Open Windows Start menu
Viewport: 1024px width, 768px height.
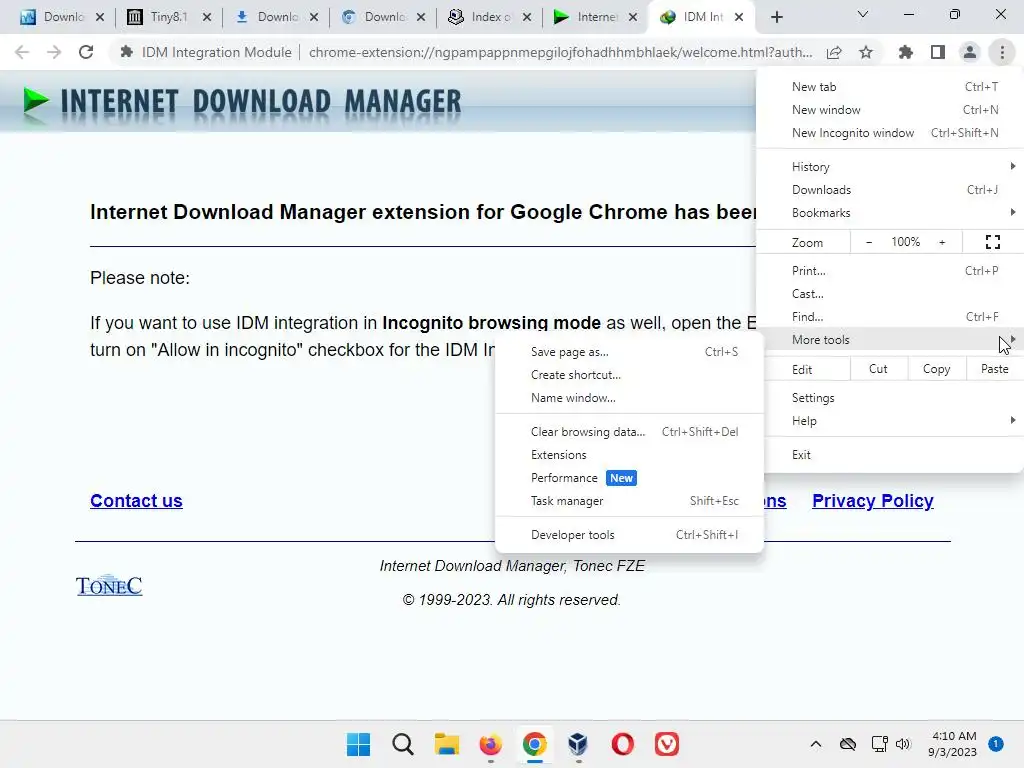click(x=359, y=744)
